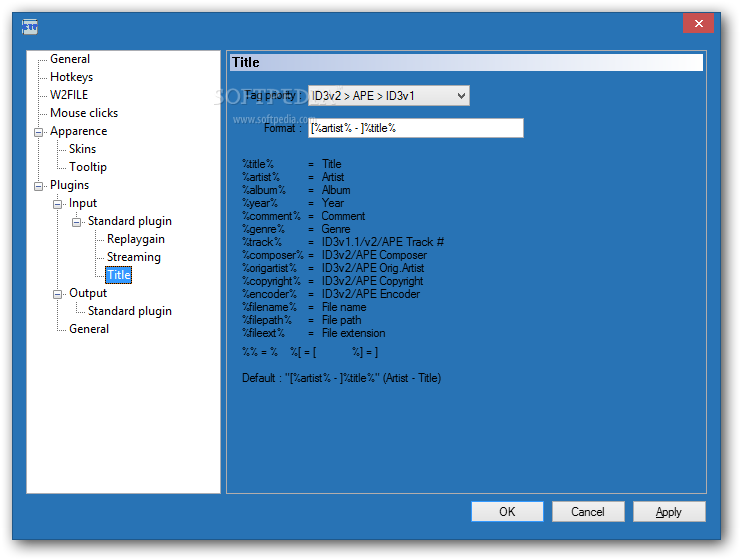
Task: Click the %encoder% placeholder text
Action: [x=270, y=294]
